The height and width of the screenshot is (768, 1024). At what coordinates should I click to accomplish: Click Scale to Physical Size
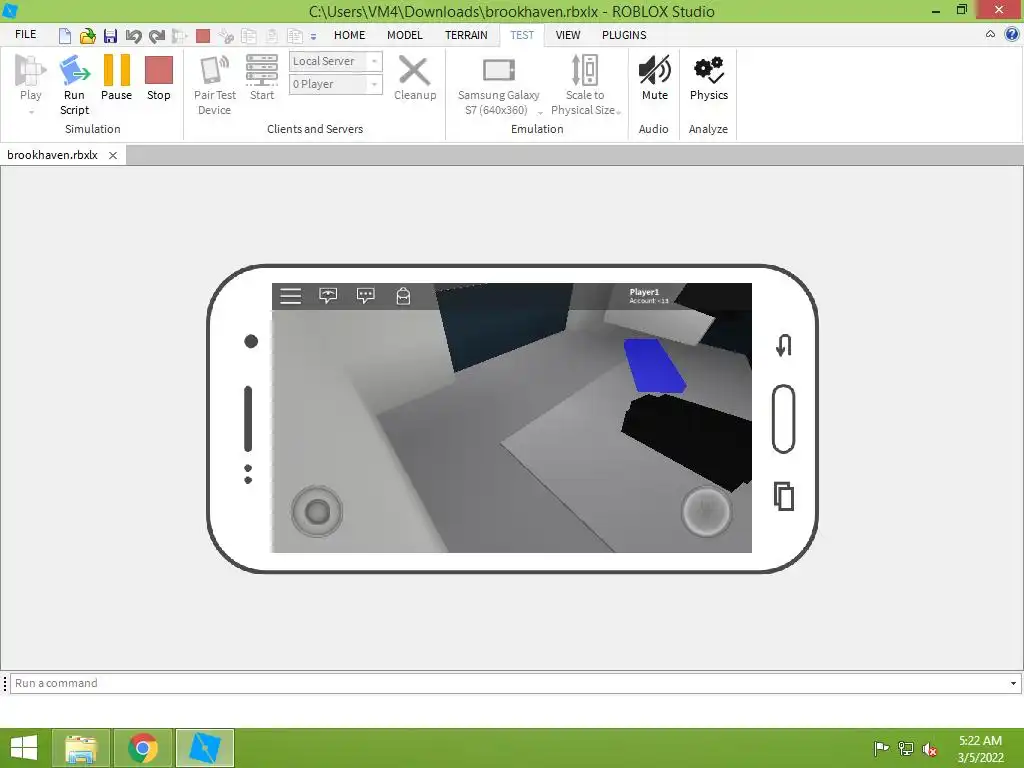(585, 85)
